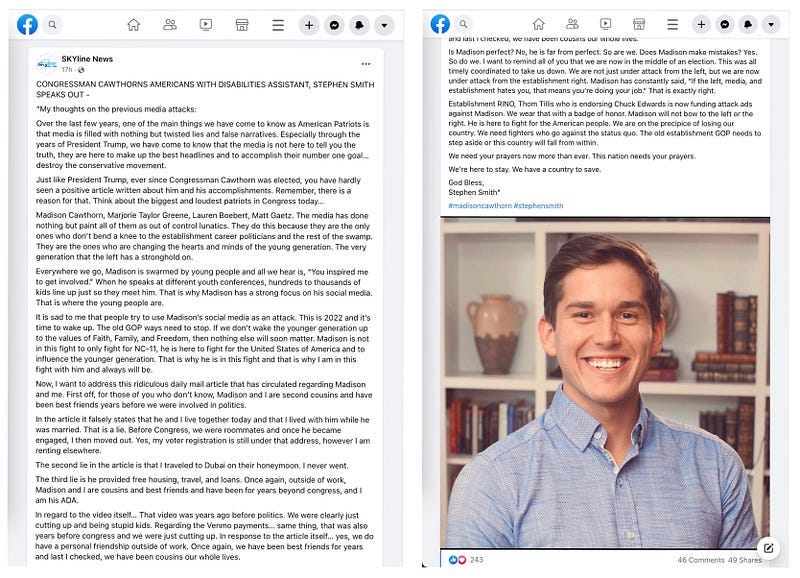Go to Home in left window
This screenshot has height=578, width=800.
[x=134, y=24]
